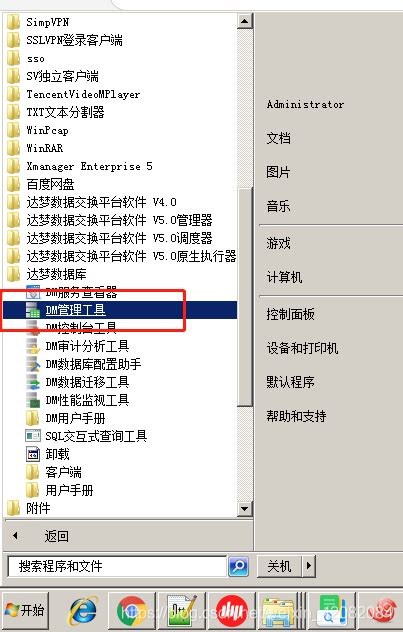Open Internet Explorer from taskbar
This screenshot has width=403, height=632.
pyautogui.click(x=83, y=610)
